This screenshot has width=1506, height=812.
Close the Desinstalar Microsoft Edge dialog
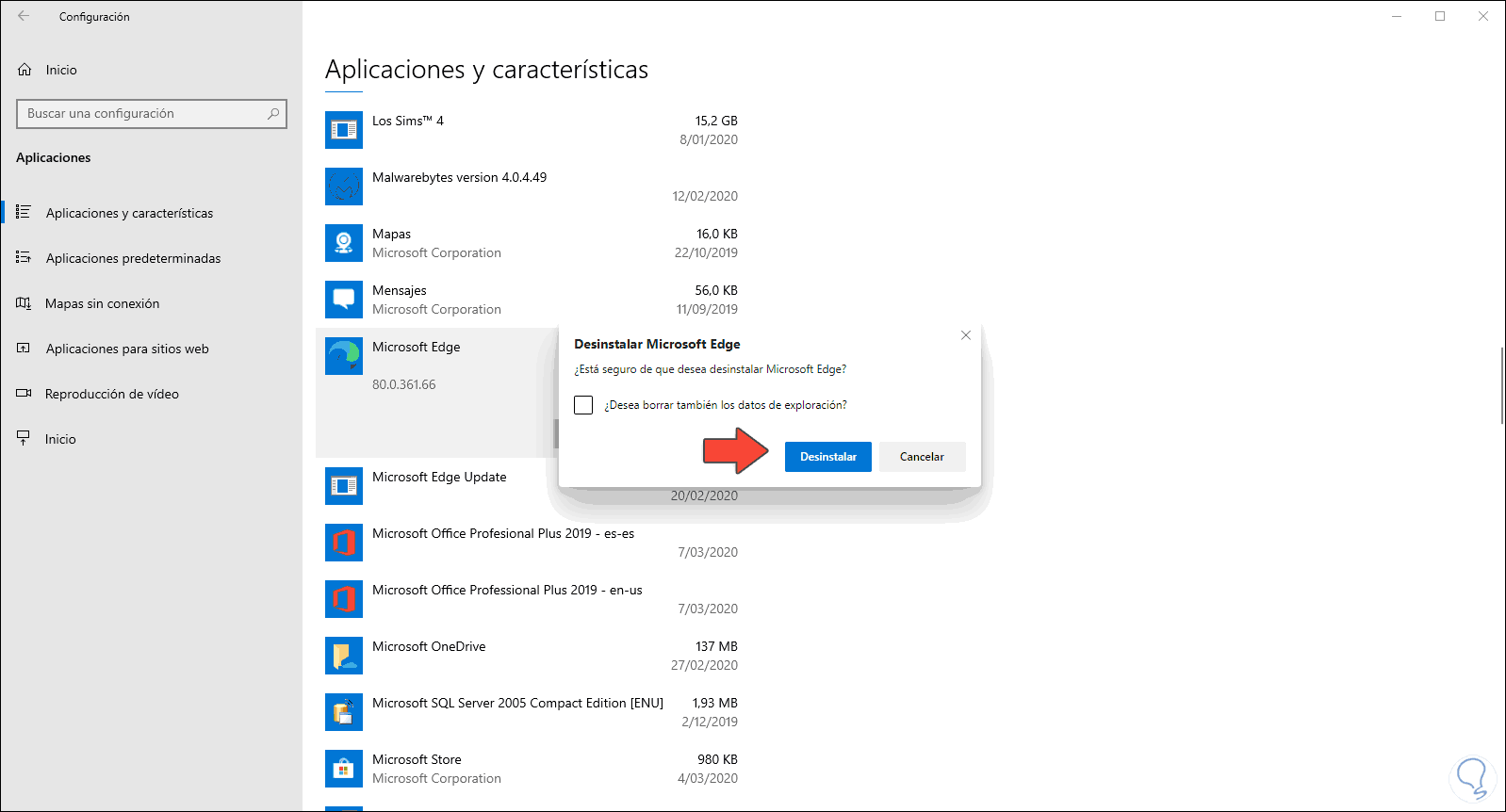pos(966,335)
